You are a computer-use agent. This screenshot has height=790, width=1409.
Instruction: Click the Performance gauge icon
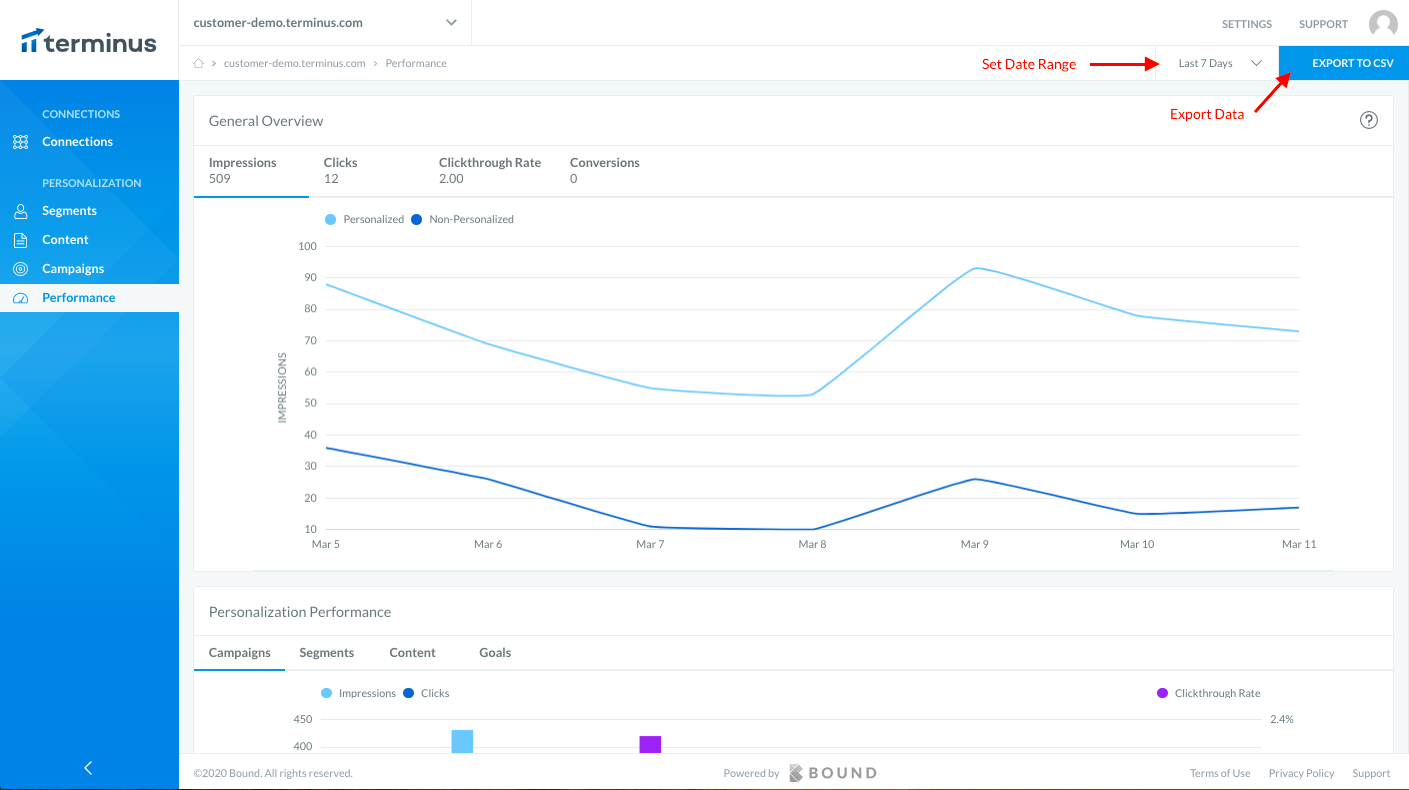pos(20,298)
